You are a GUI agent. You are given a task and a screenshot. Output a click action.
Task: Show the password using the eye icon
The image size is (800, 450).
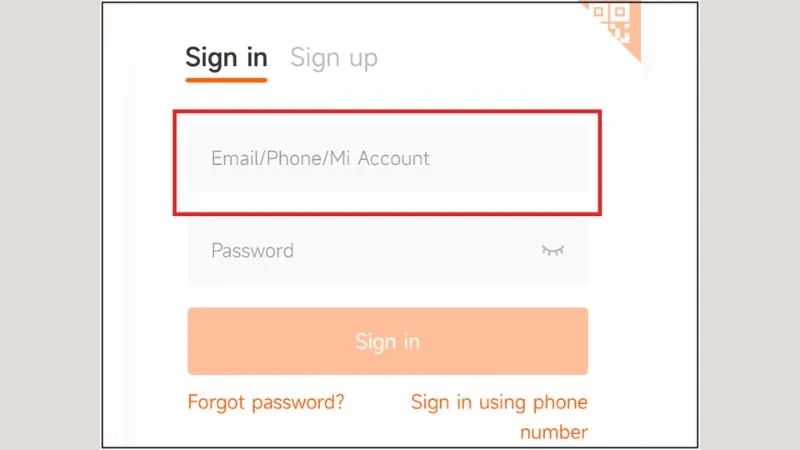553,250
